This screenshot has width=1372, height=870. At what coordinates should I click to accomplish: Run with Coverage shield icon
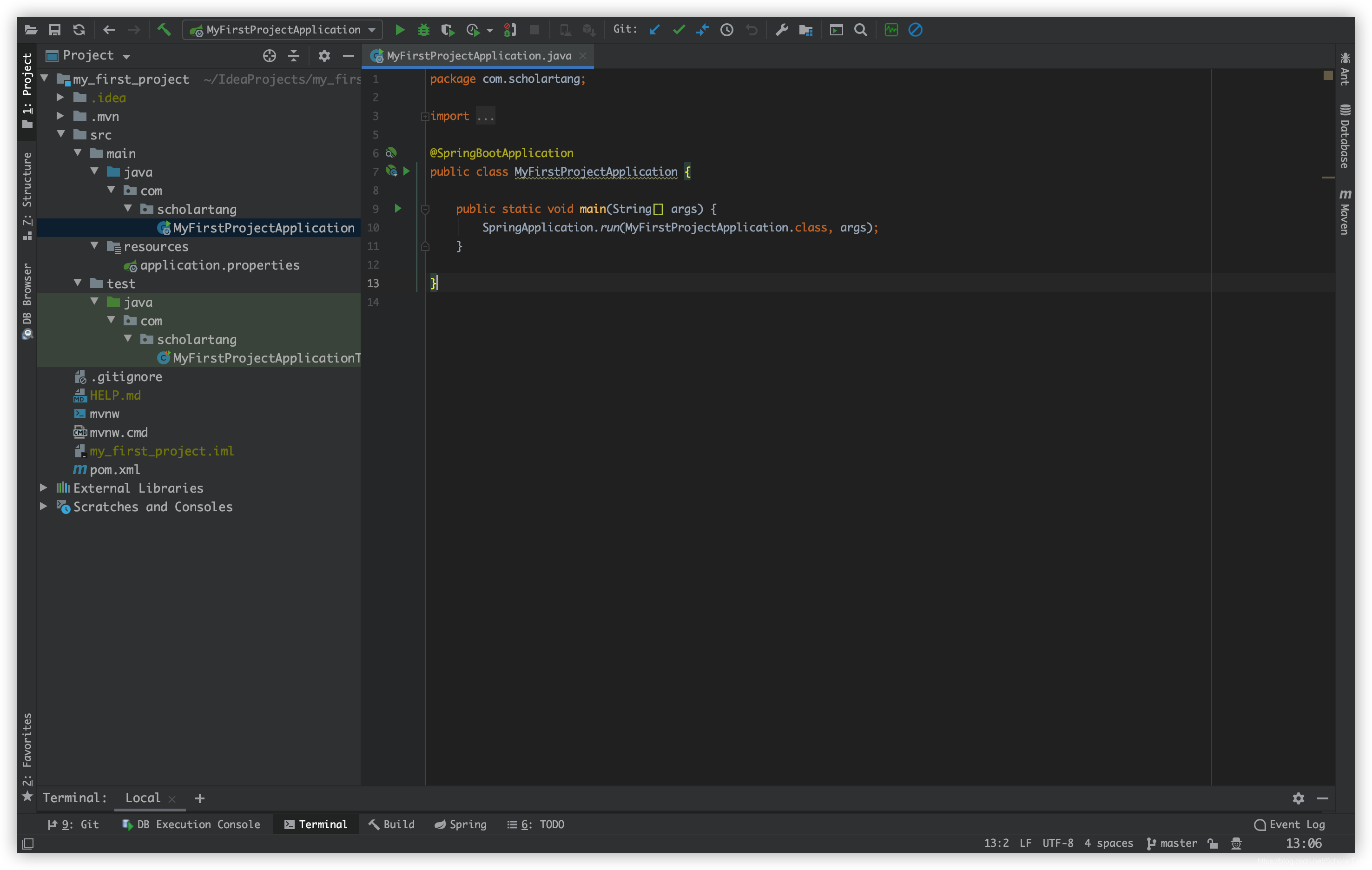[447, 30]
